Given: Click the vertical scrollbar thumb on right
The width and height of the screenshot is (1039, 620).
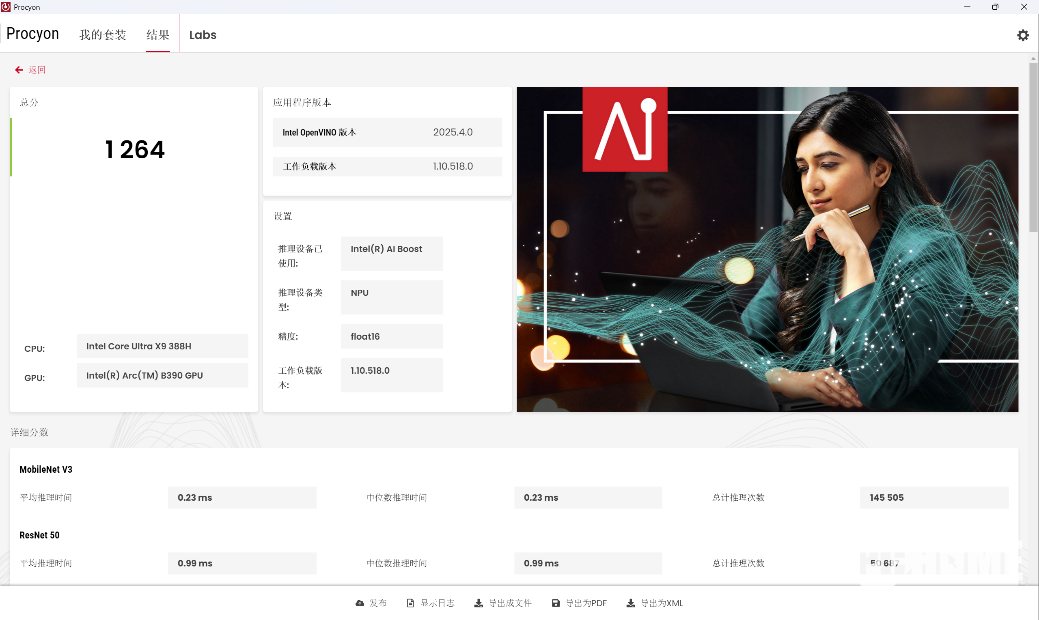Looking at the screenshot, I should [1033, 150].
